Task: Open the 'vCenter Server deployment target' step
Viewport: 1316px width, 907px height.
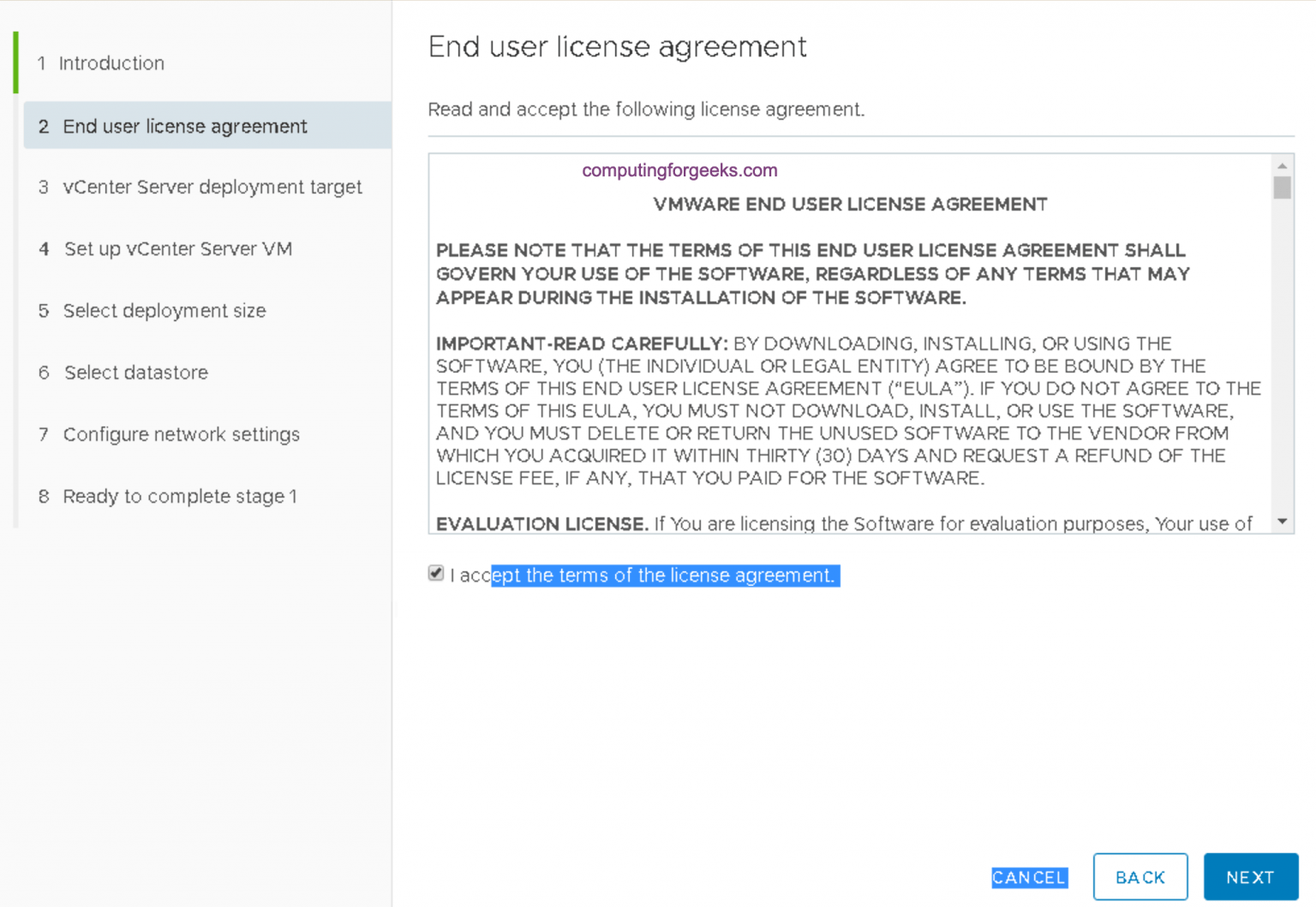Action: (x=212, y=187)
